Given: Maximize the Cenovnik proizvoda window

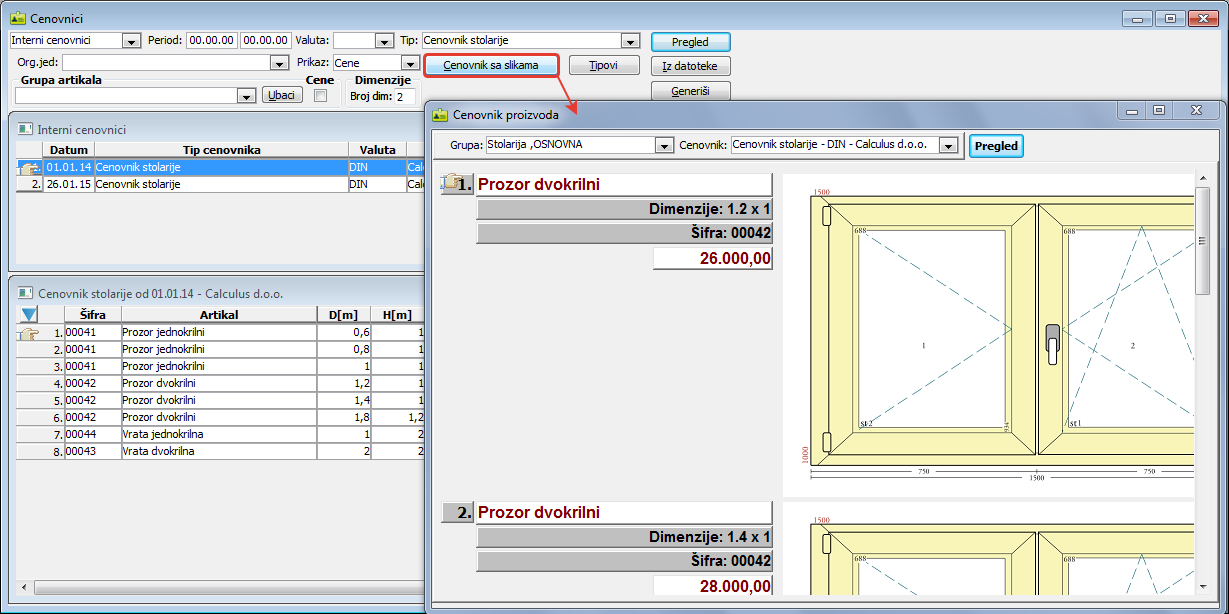Looking at the screenshot, I should pyautogui.click(x=1159, y=111).
